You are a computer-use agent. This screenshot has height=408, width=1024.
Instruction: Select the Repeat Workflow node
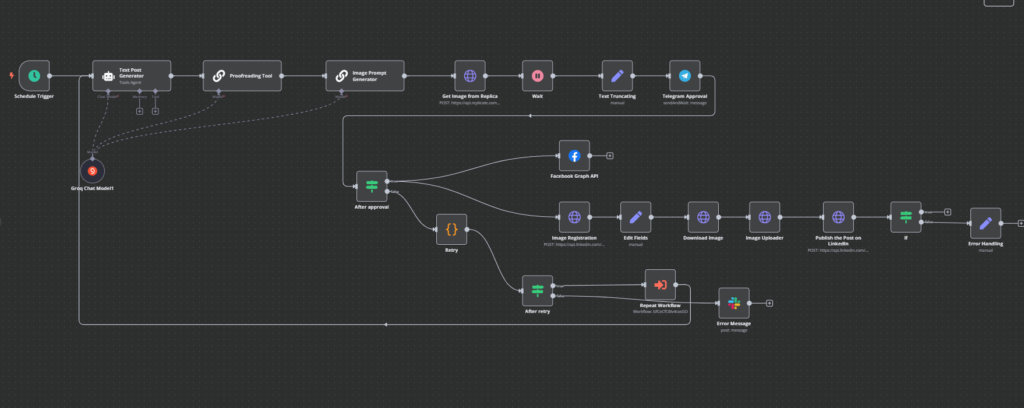pos(660,285)
